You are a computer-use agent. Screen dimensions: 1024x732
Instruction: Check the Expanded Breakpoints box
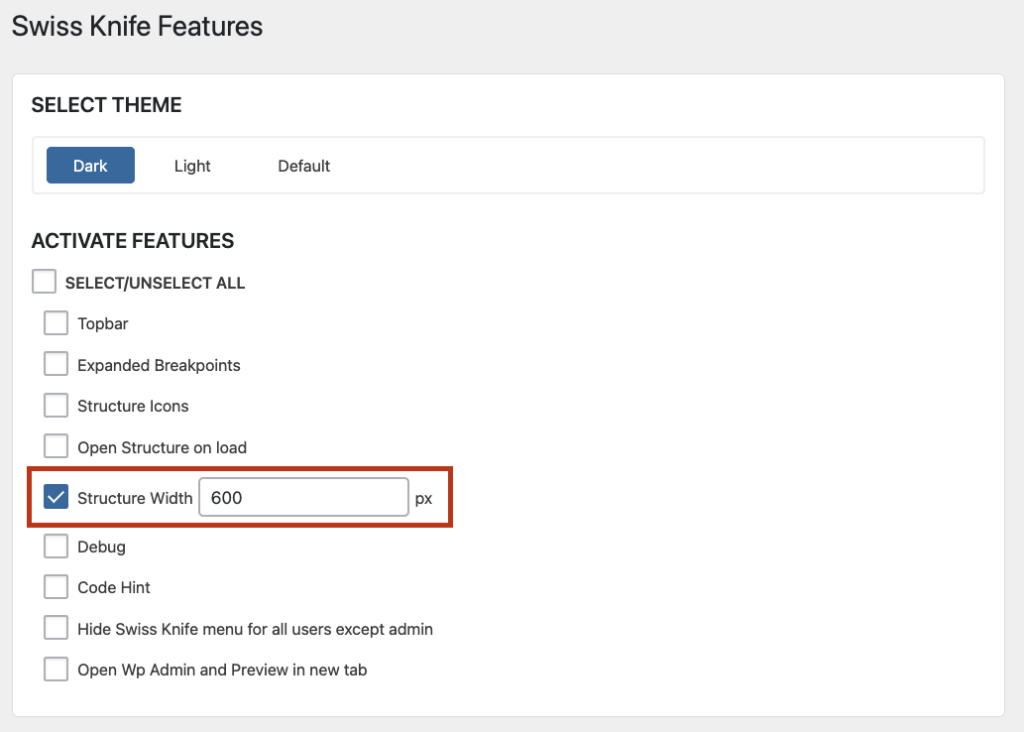pyautogui.click(x=56, y=364)
